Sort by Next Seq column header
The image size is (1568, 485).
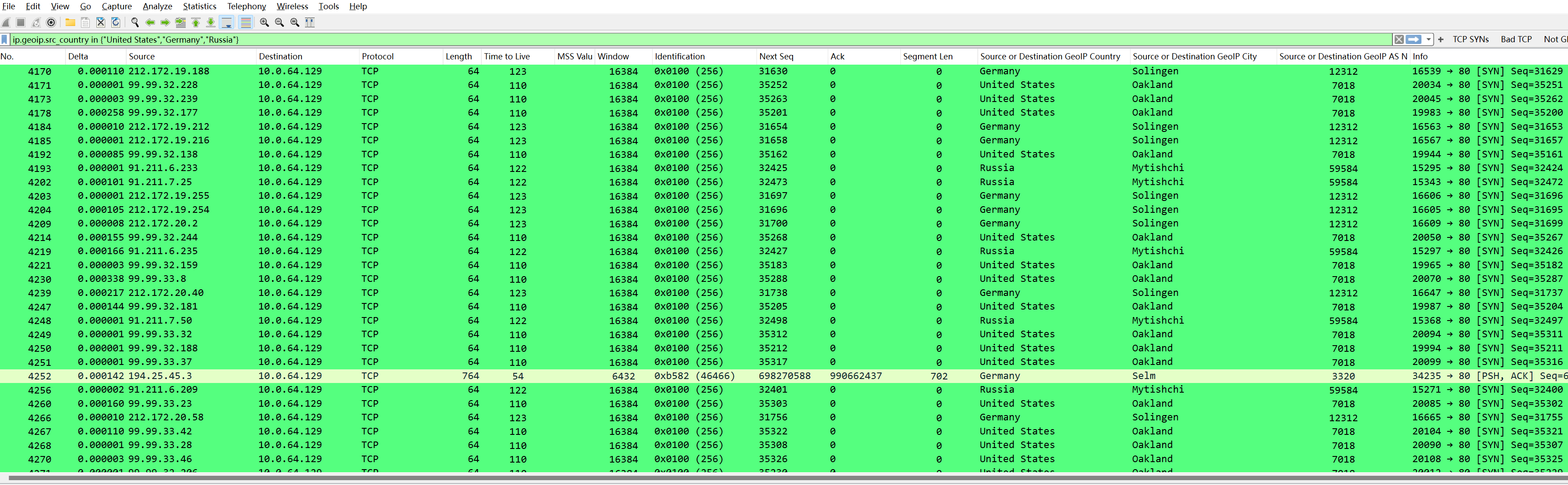tap(792, 57)
